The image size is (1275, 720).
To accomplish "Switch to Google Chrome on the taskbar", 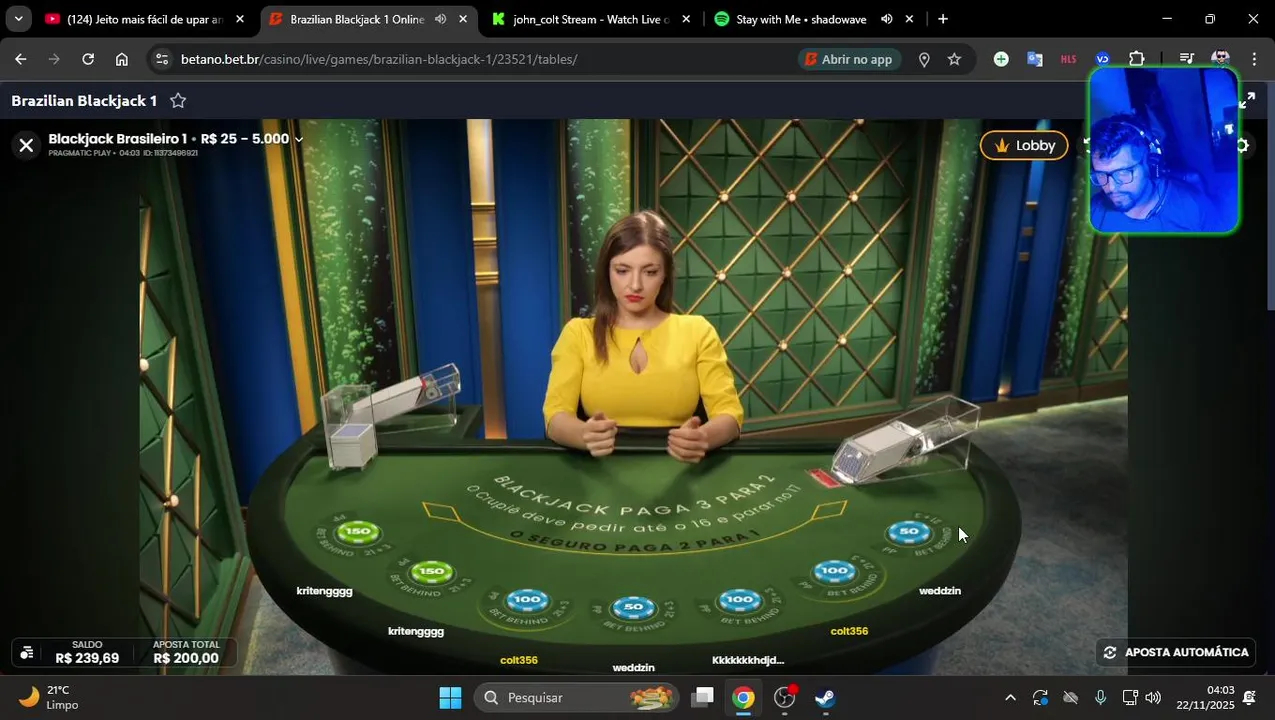I will pyautogui.click(x=743, y=697).
